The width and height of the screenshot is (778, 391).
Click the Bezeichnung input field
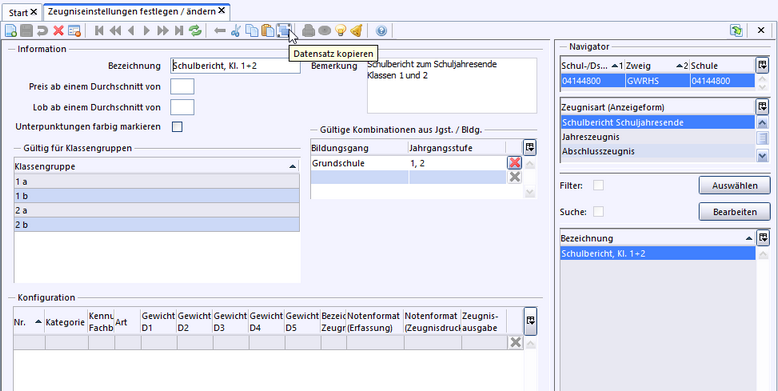[x=235, y=66]
